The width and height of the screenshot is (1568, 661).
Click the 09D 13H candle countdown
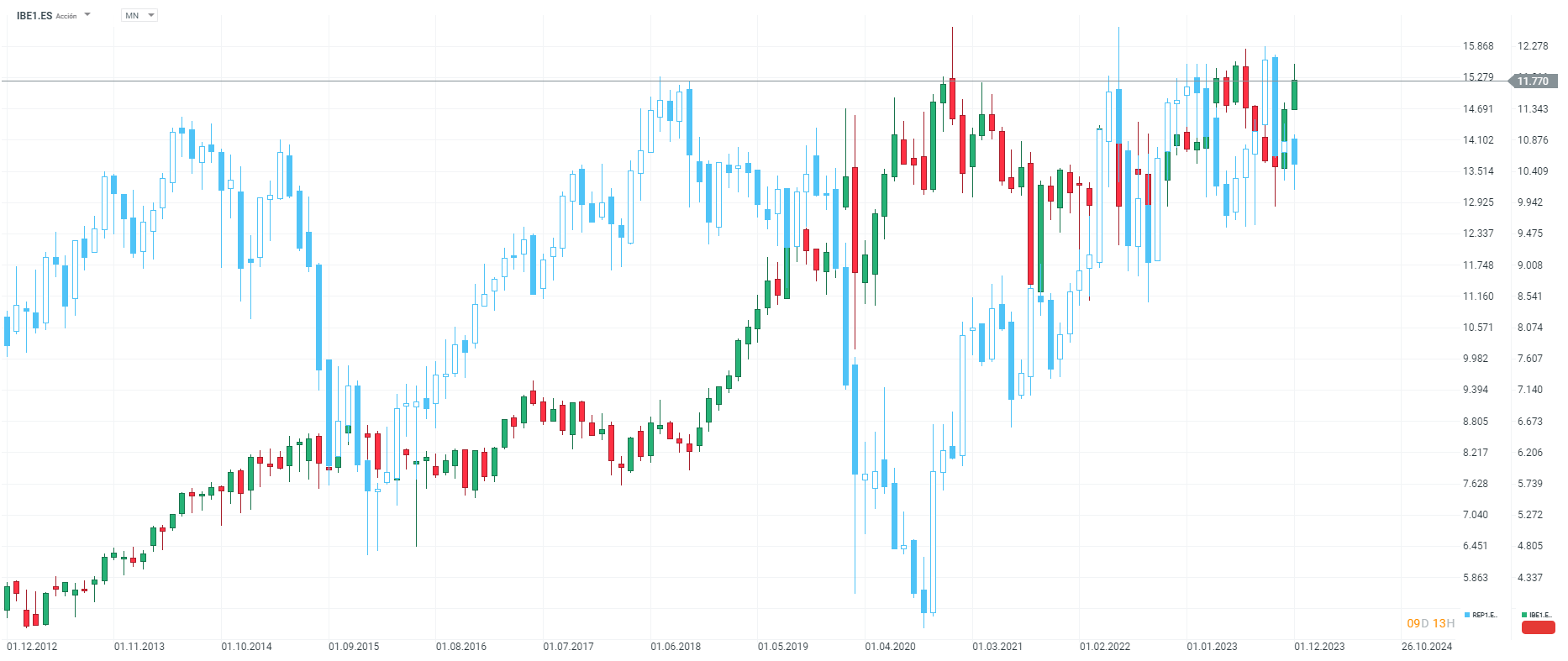(1430, 623)
